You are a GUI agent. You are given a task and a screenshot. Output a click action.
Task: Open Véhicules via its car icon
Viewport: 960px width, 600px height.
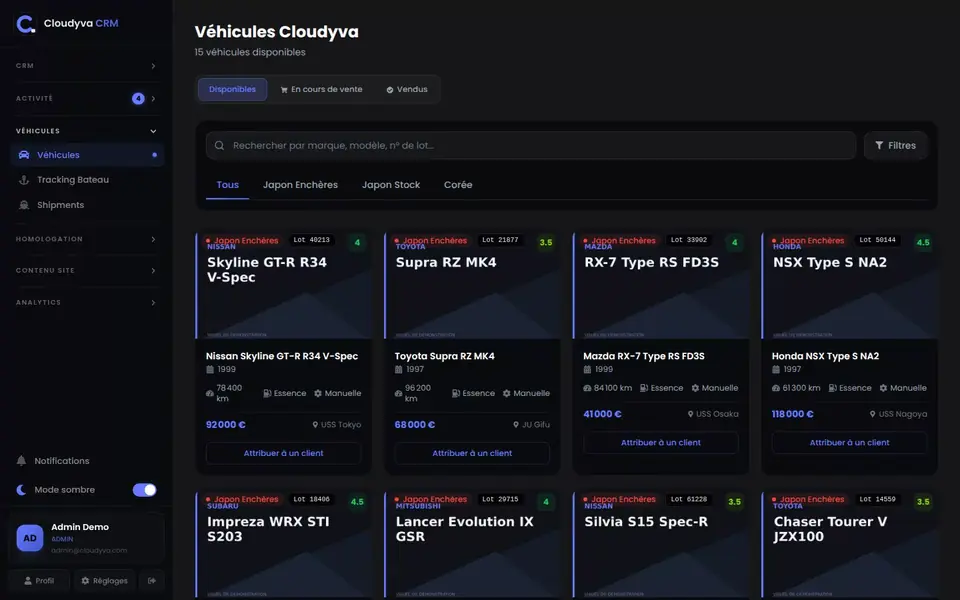click(24, 155)
